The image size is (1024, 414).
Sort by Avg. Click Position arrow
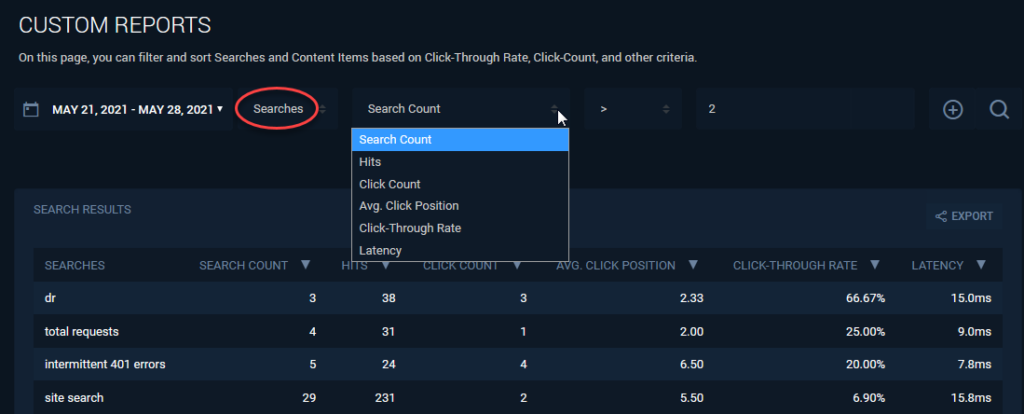click(694, 265)
